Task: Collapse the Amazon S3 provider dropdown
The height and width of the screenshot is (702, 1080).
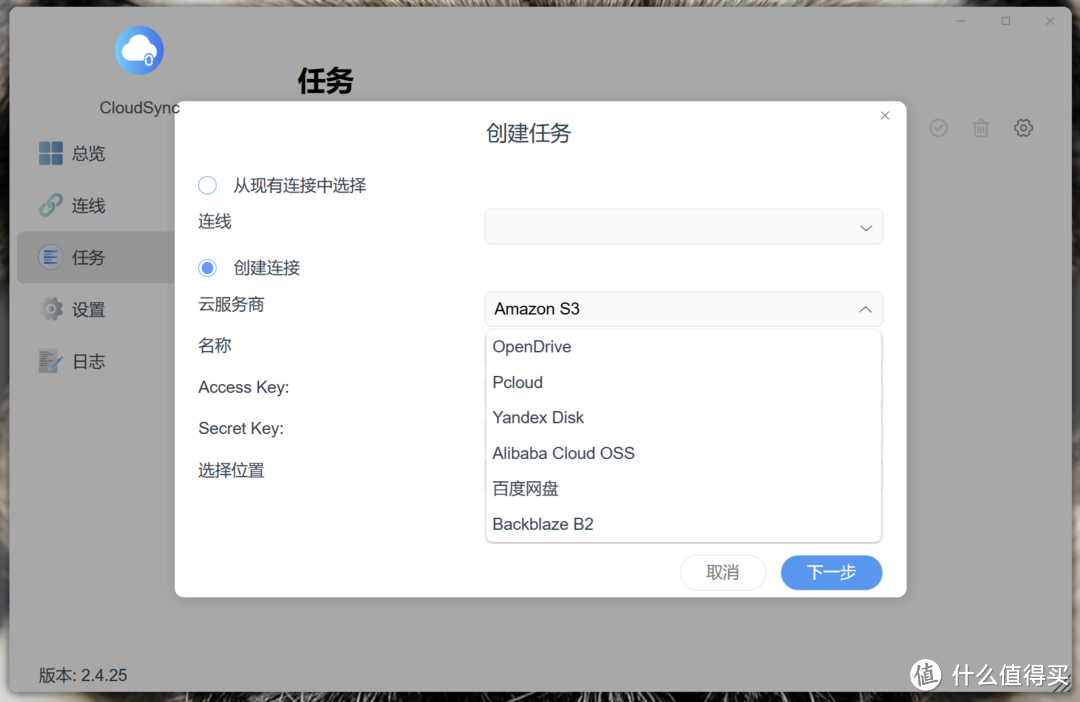Action: tap(683, 309)
